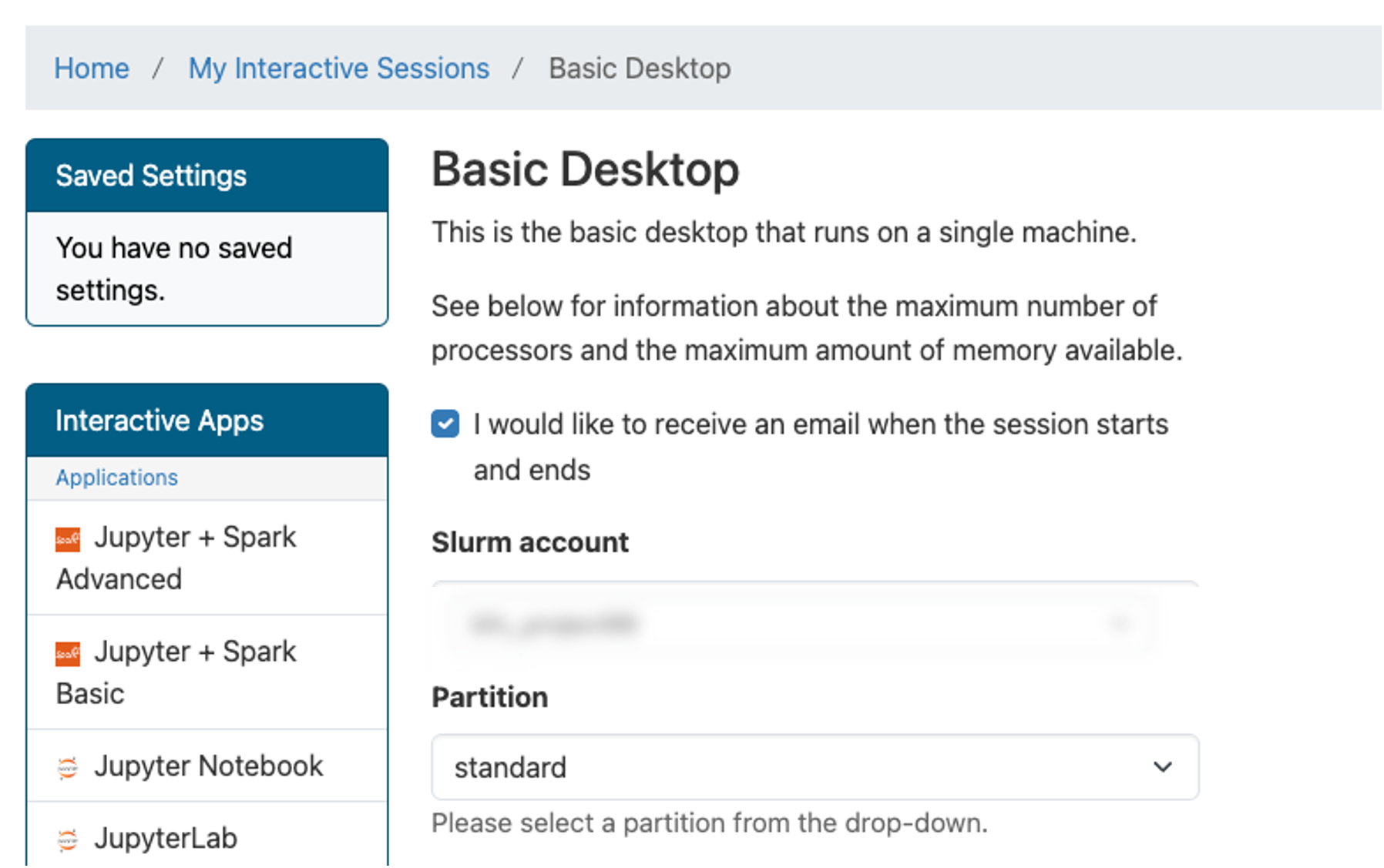Click the Applications section label
Screen dimensions: 1384x868
pyautogui.click(x=117, y=478)
